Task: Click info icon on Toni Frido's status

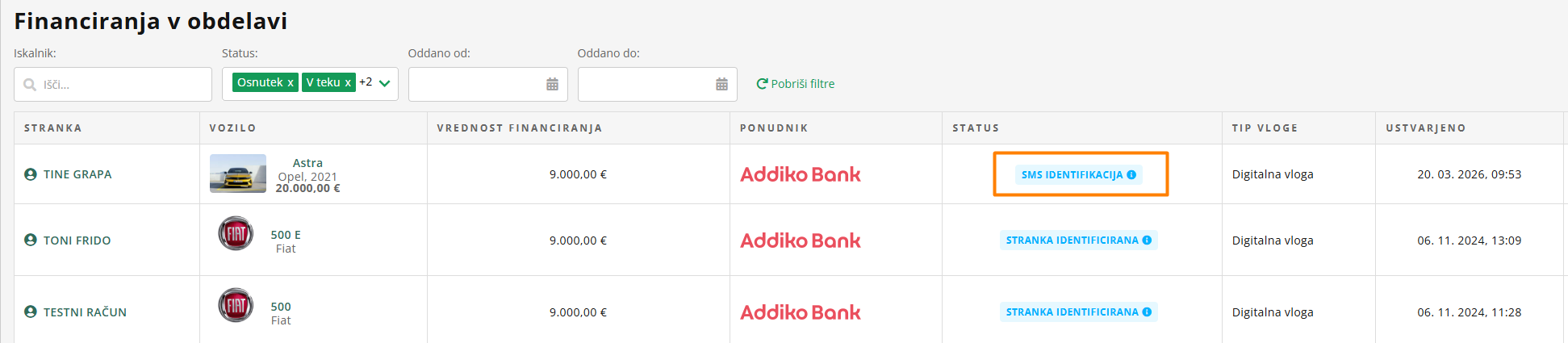Action: pos(1147,241)
